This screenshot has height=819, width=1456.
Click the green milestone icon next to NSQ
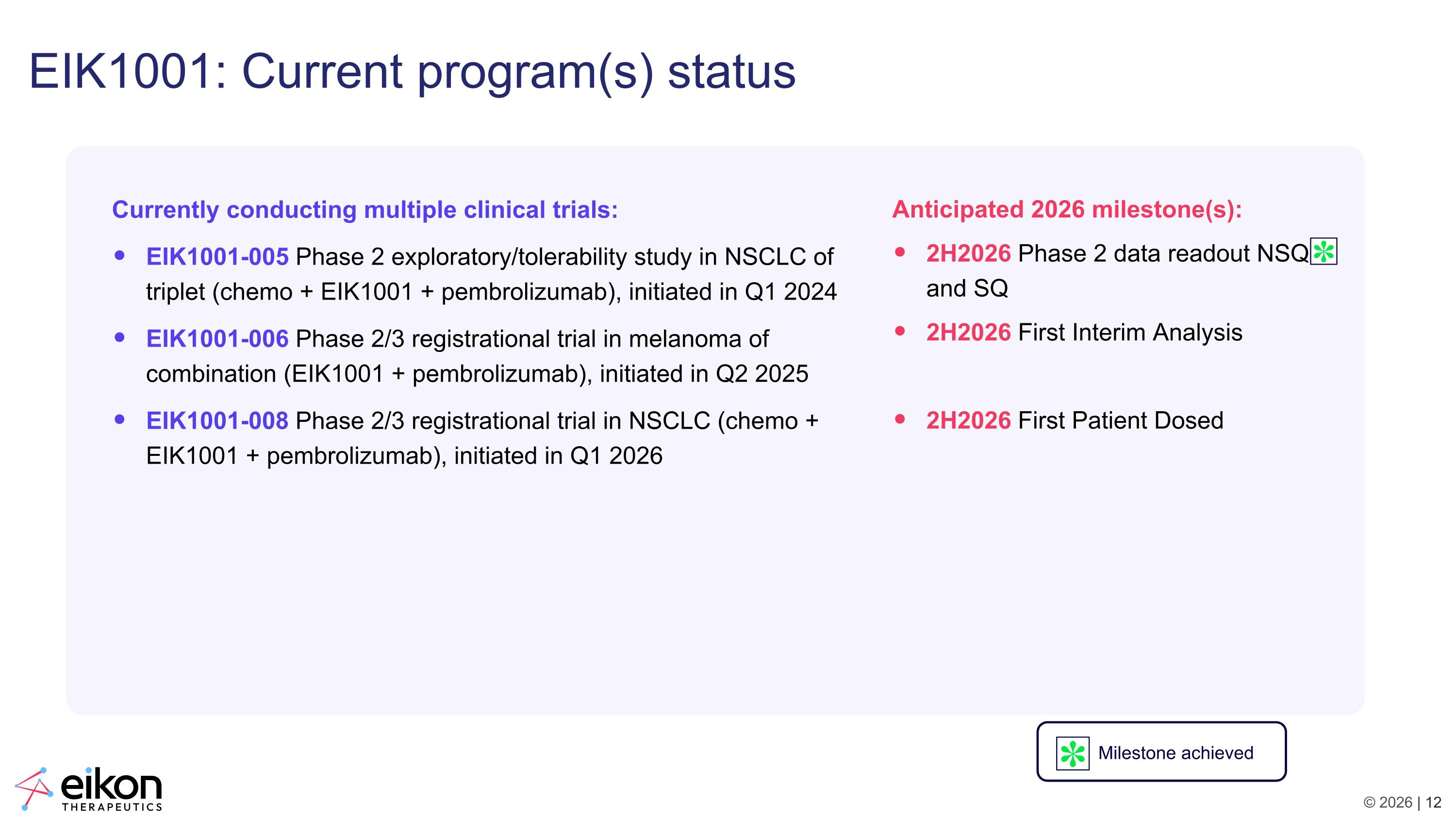coord(1324,251)
